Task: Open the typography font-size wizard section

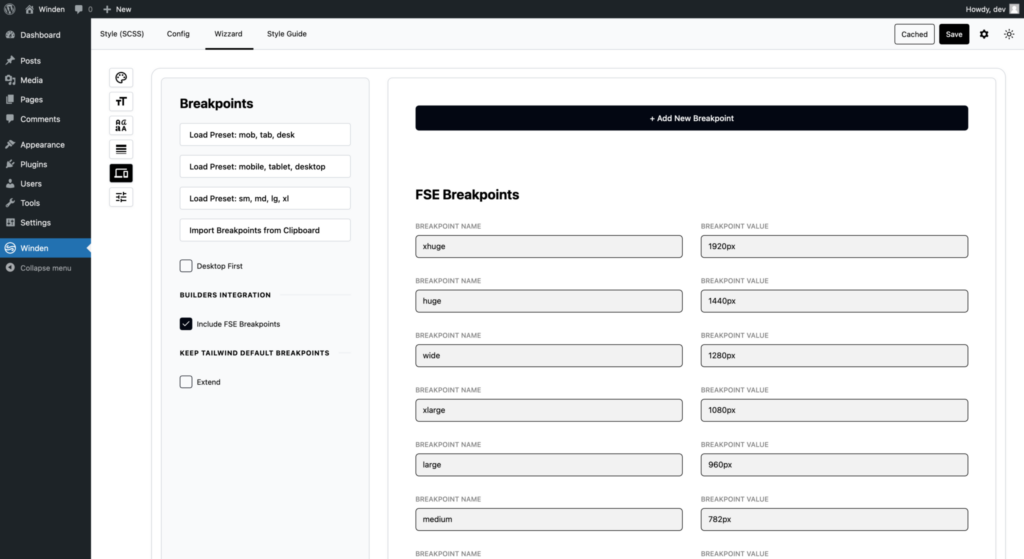Action: (121, 101)
